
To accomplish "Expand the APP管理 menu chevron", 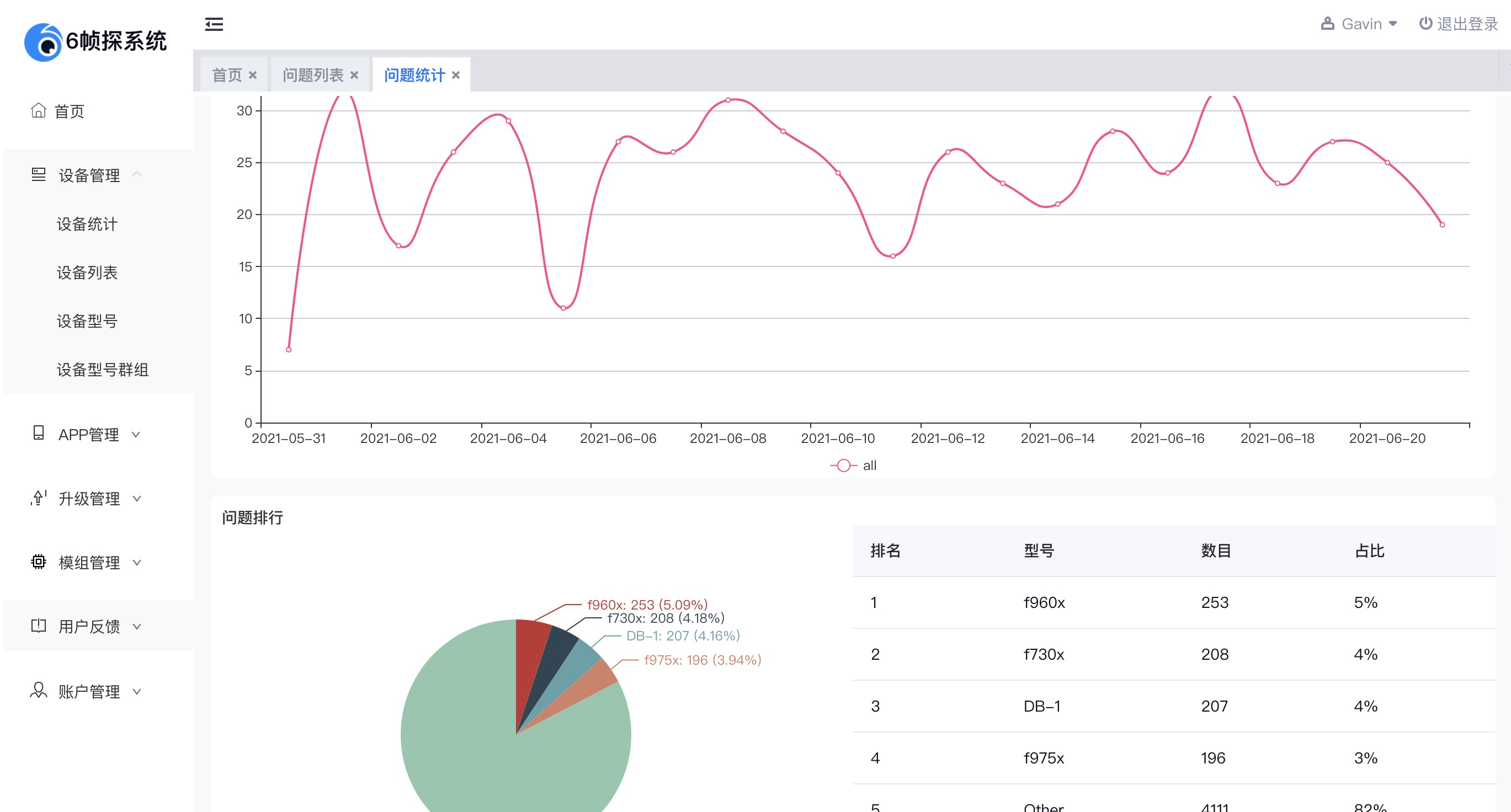I will (x=136, y=435).
